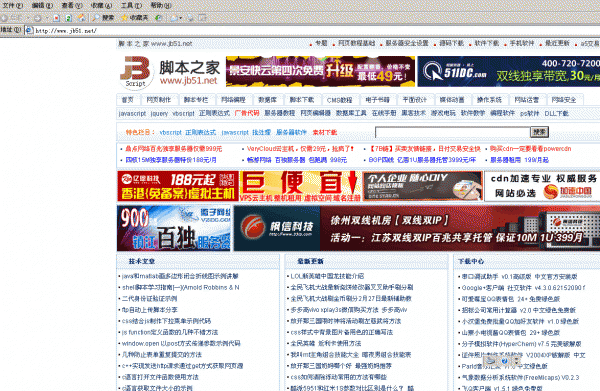Click the 搜索 button beside search box

[x=540, y=132]
